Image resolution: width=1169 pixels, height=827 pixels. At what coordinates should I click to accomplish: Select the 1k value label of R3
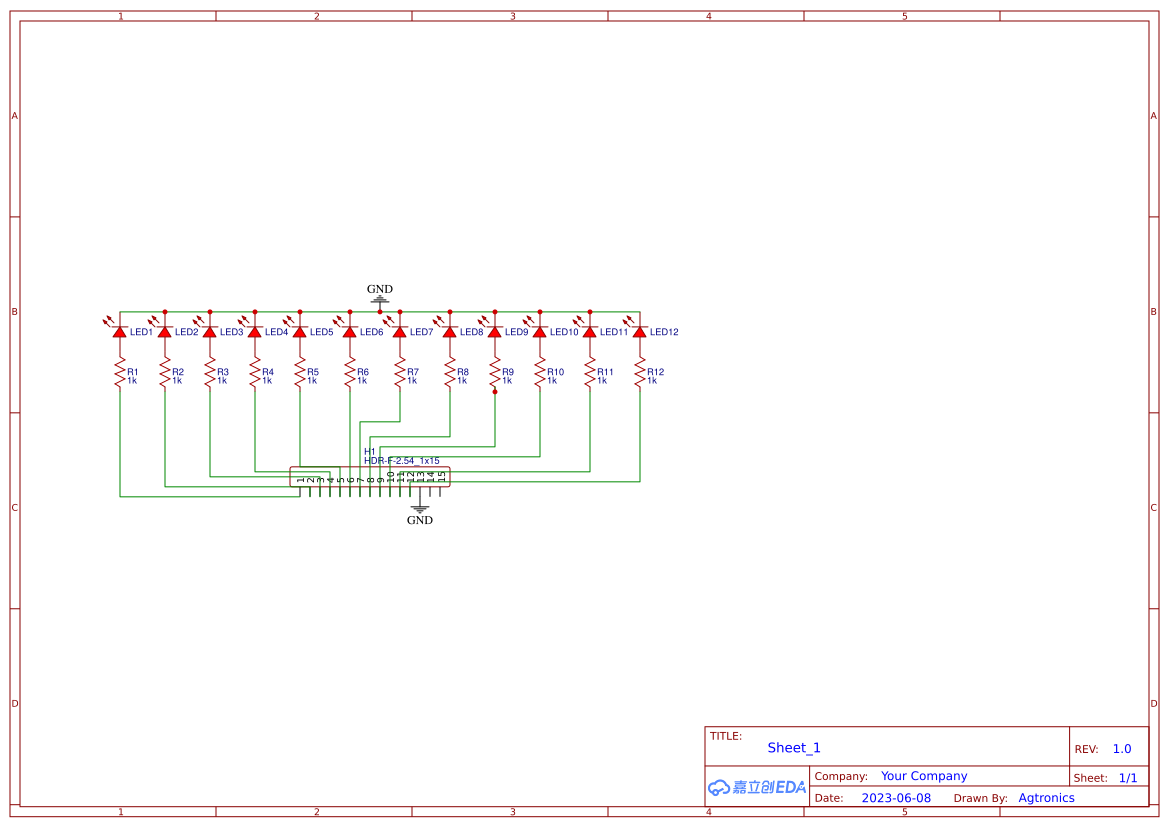(x=222, y=381)
